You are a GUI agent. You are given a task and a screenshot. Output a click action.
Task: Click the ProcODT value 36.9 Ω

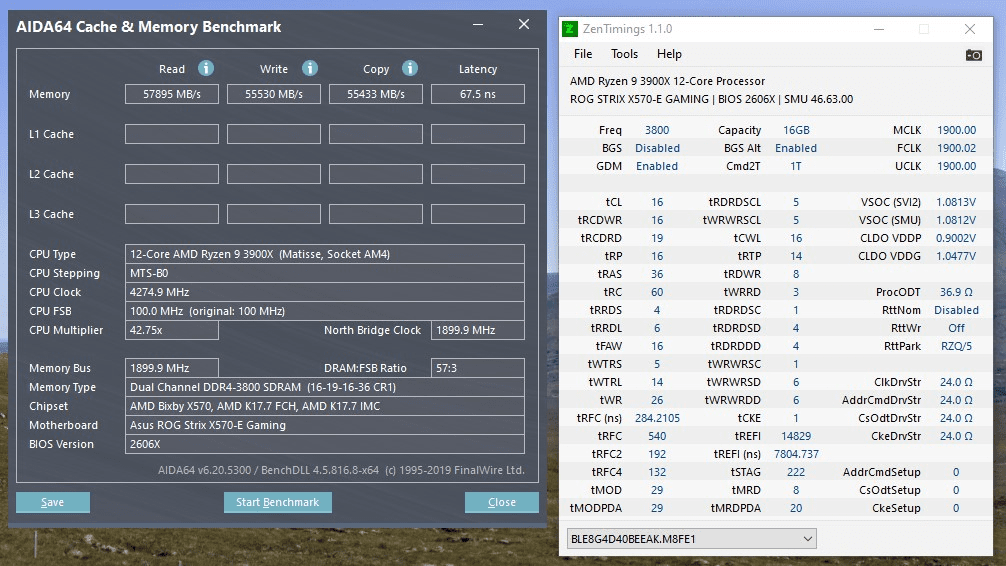click(x=956, y=291)
